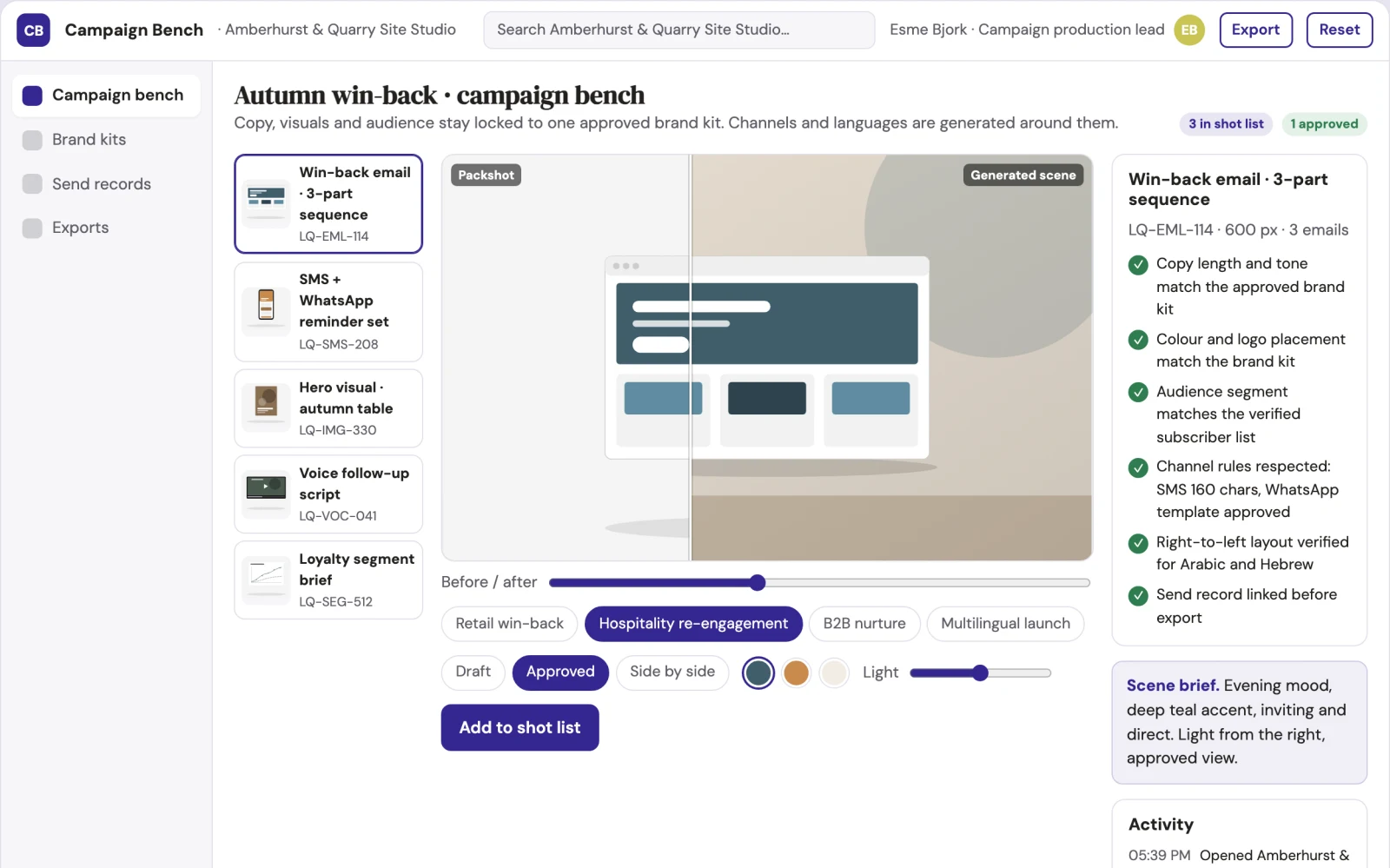Image resolution: width=1390 pixels, height=868 pixels.
Task: Click the checkmark beside Copy length and tone
Action: click(x=1138, y=265)
